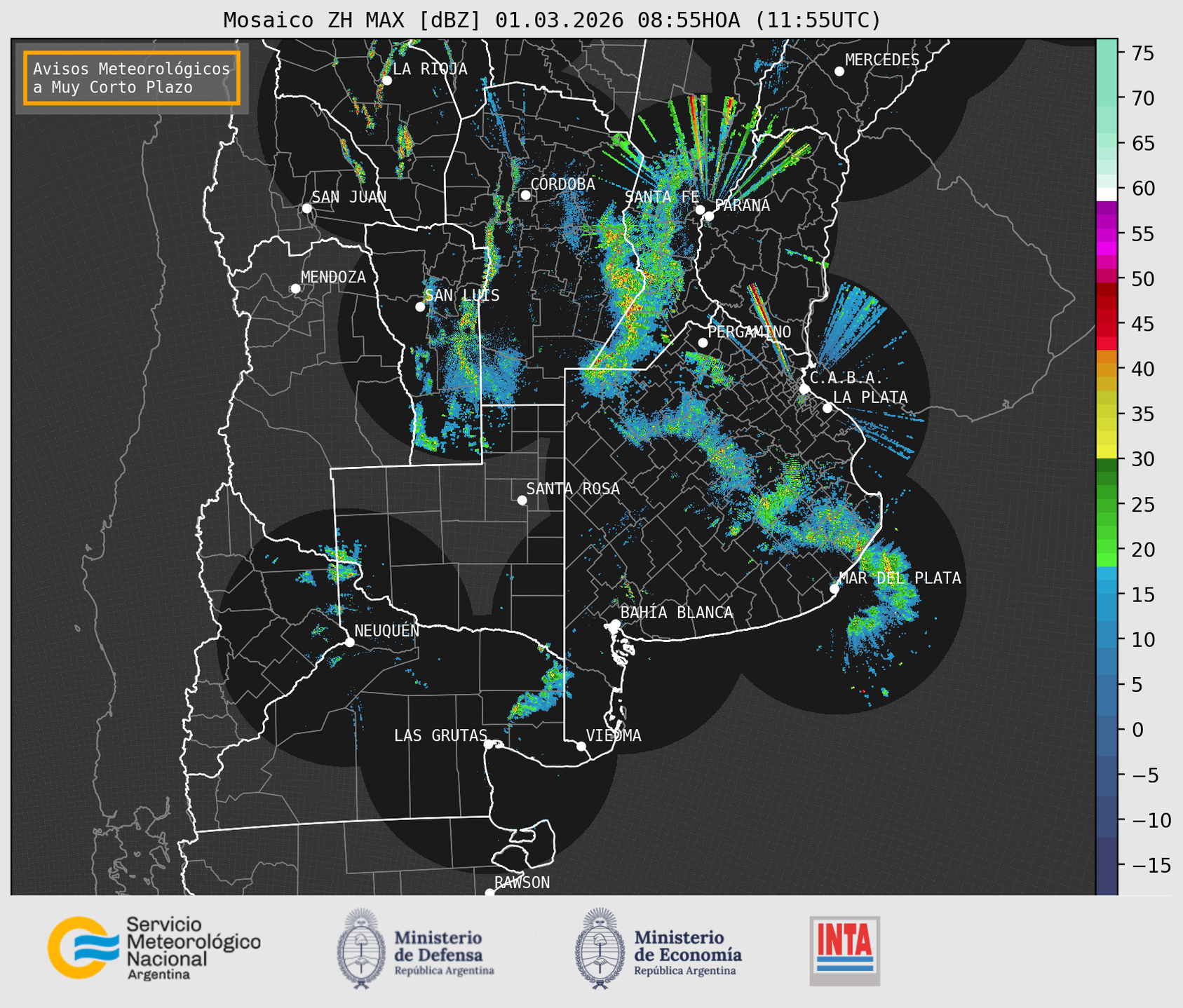Click the CÓRDOBA city label
This screenshot has width=1183, height=1008.
tap(562, 184)
